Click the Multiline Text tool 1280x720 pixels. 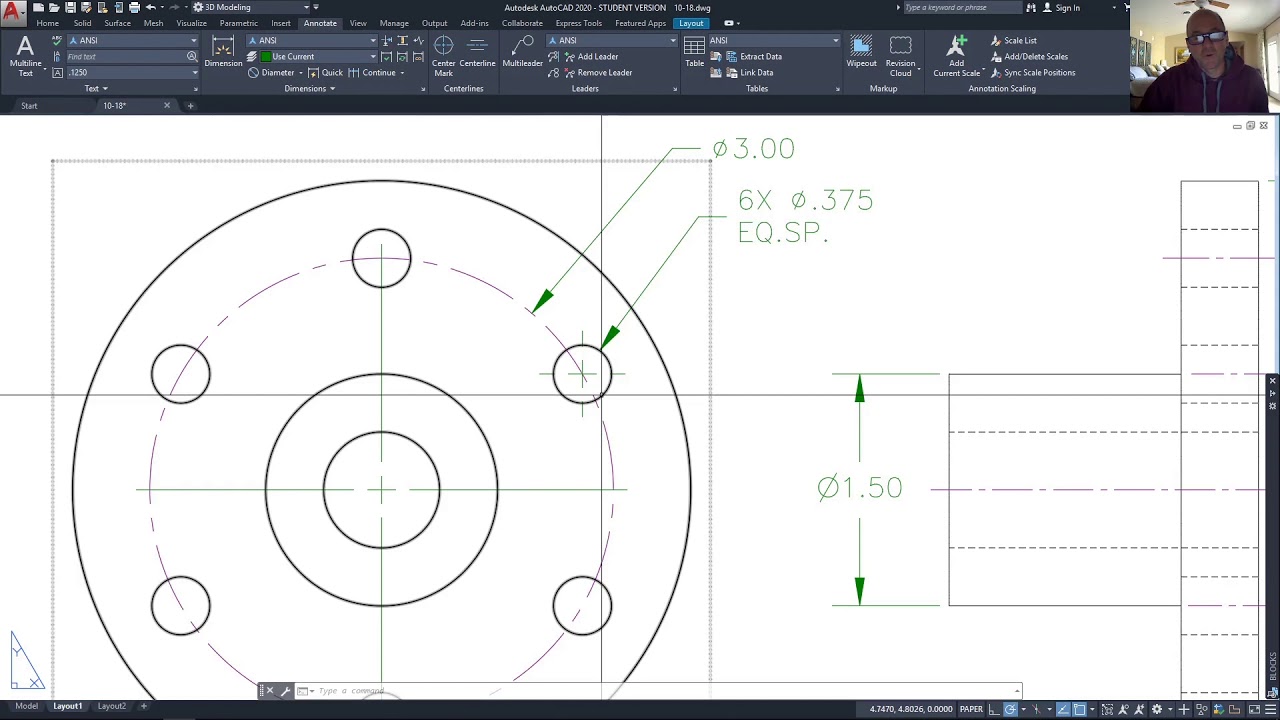coord(25,55)
